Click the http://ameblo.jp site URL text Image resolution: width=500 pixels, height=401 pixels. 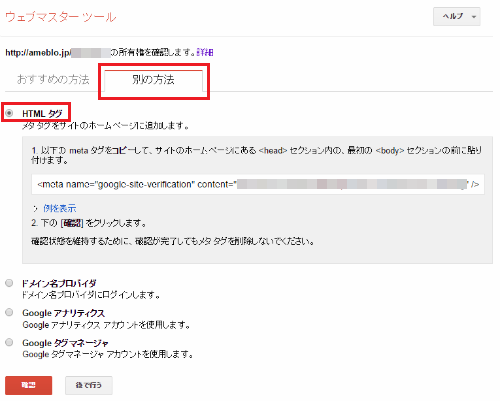point(38,53)
